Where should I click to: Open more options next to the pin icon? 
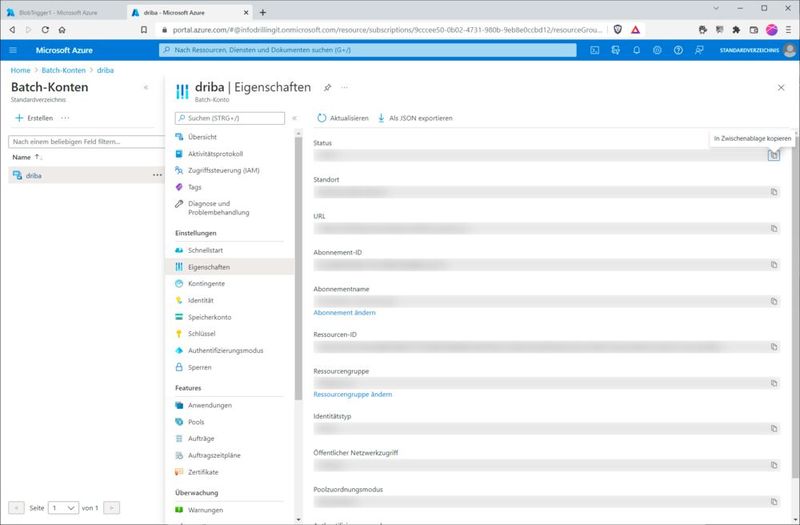[344, 87]
